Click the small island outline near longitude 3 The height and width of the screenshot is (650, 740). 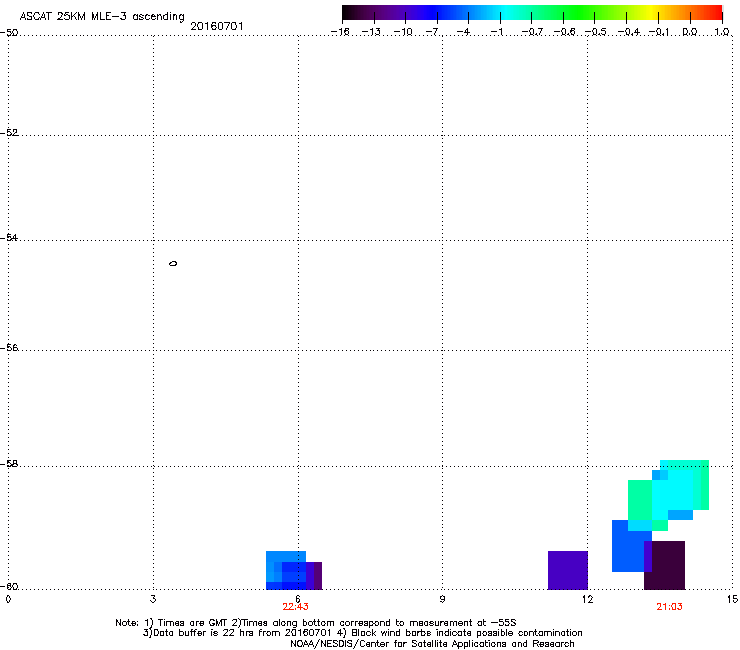pyautogui.click(x=173, y=263)
